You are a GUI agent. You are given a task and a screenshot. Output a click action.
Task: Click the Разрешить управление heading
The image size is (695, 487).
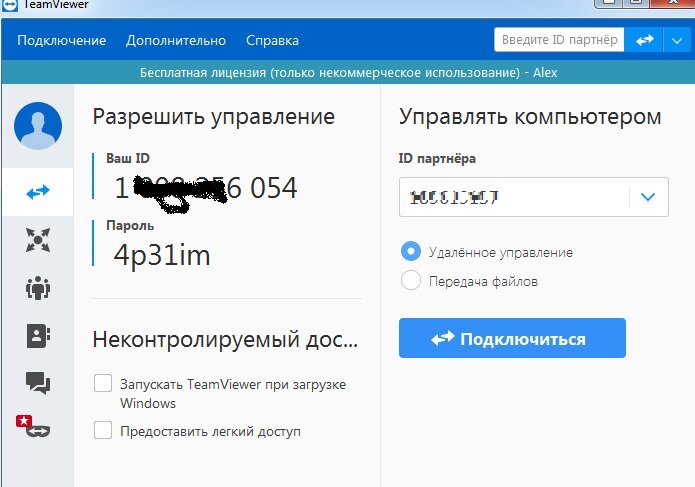point(214,117)
